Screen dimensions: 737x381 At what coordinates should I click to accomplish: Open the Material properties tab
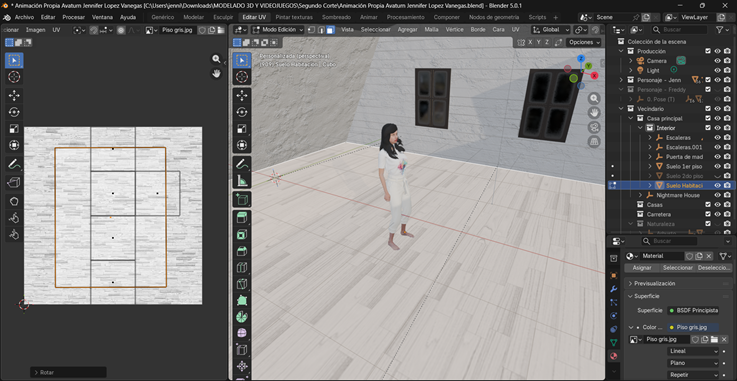[x=613, y=356]
